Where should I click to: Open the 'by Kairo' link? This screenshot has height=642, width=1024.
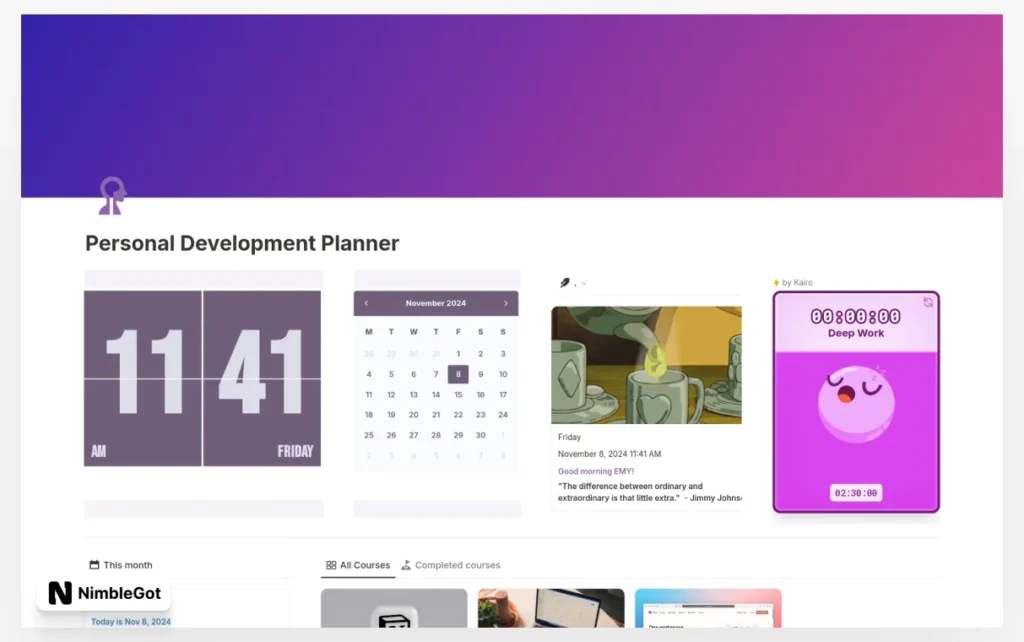797,283
